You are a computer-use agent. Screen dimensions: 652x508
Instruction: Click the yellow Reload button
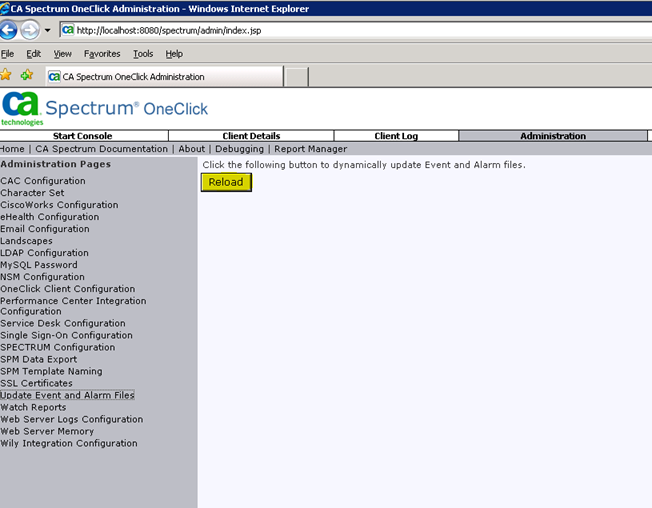226,182
